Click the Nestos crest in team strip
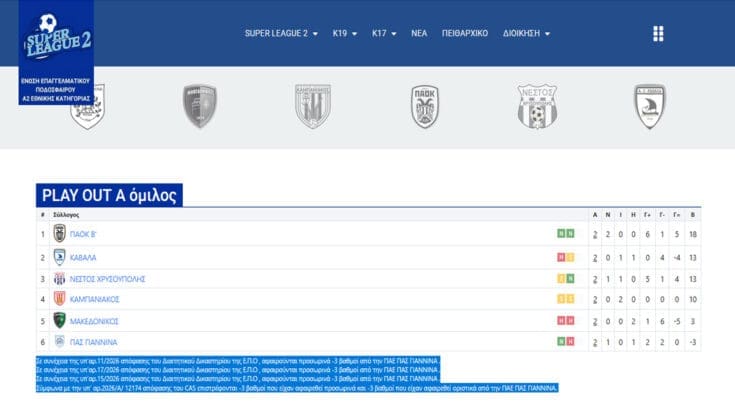 point(537,106)
